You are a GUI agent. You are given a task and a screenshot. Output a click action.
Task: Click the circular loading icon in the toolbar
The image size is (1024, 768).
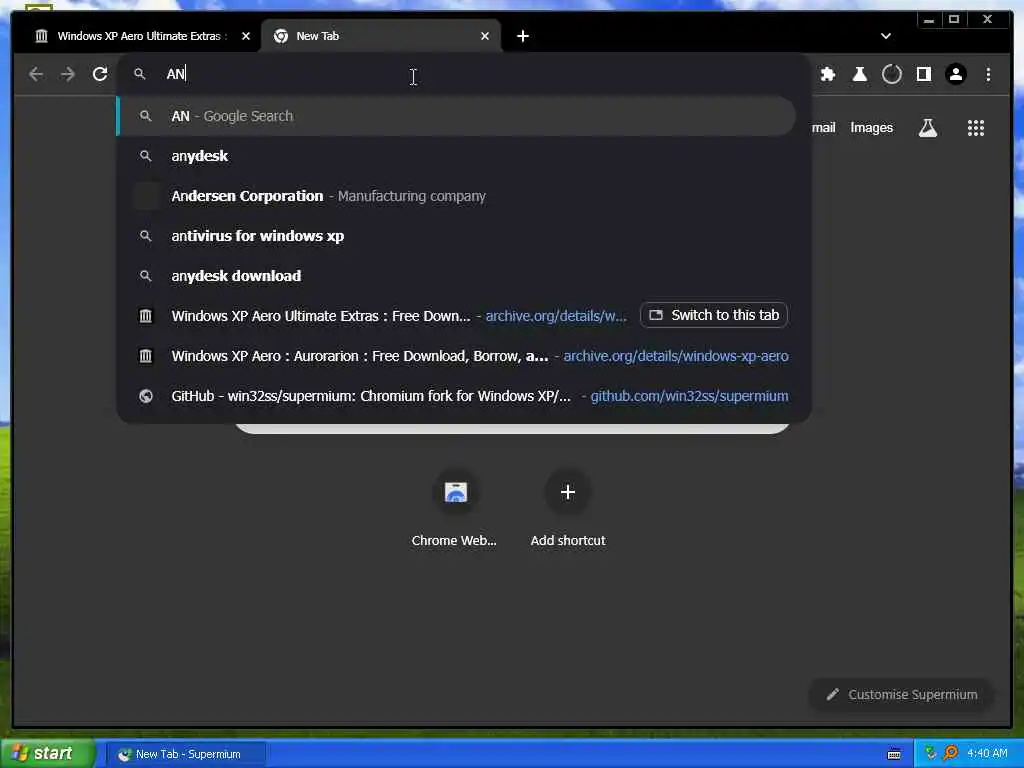click(891, 74)
